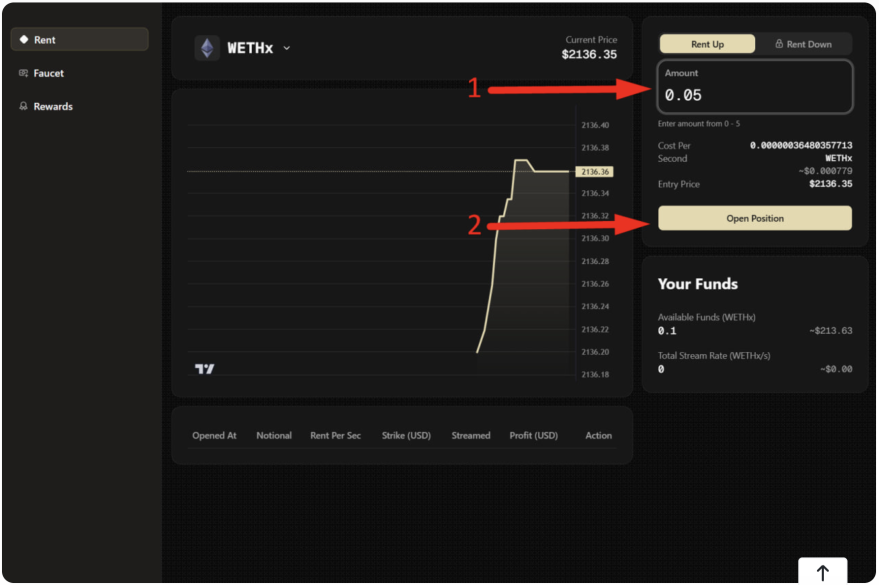
Task: Click the Action column header
Action: pyautogui.click(x=598, y=435)
